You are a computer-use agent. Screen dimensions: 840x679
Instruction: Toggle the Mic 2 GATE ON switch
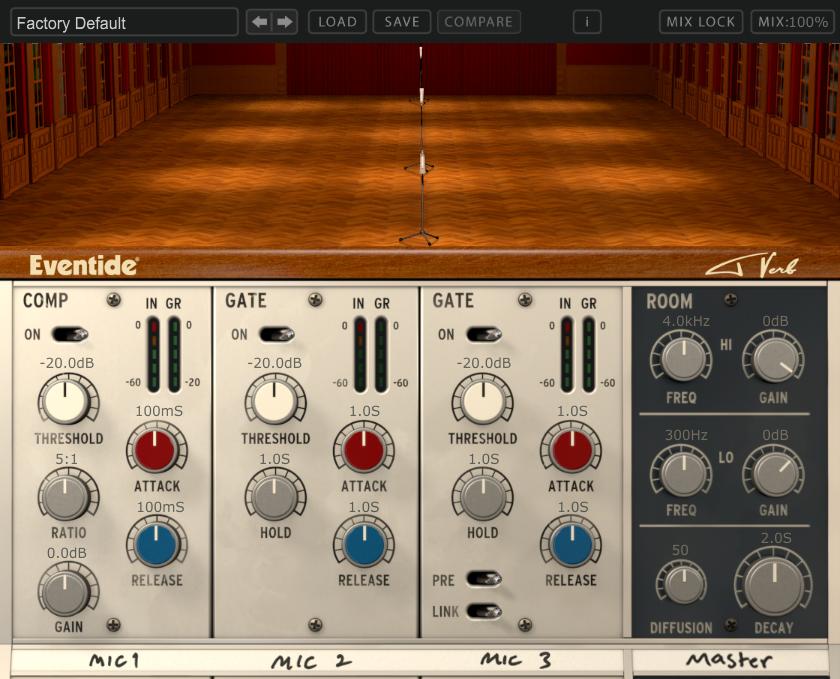(276, 334)
